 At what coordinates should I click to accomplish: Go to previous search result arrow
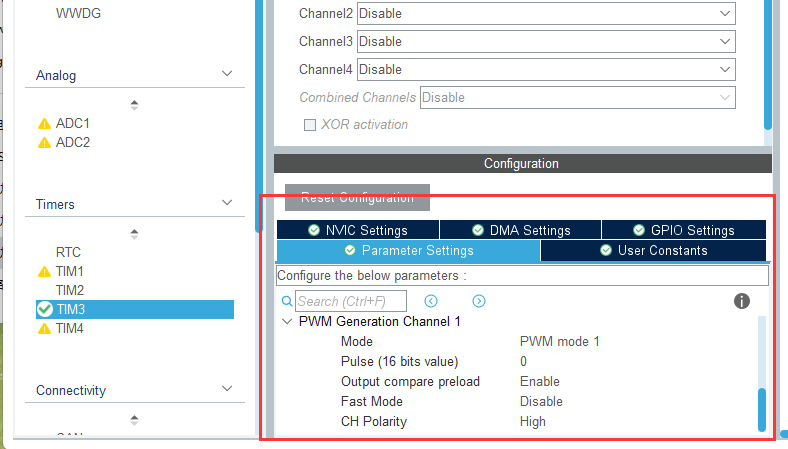click(431, 301)
